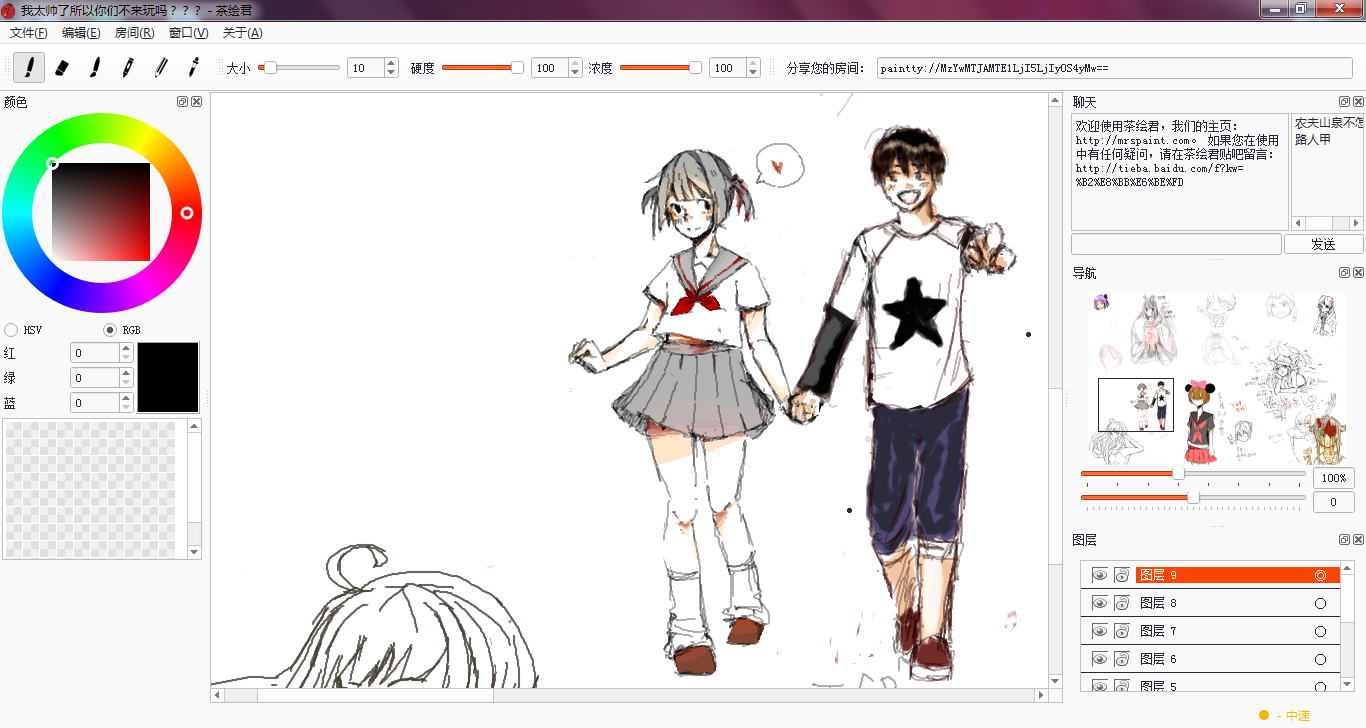
Task: Increase the 大小 size spinbox value
Action: click(x=391, y=64)
